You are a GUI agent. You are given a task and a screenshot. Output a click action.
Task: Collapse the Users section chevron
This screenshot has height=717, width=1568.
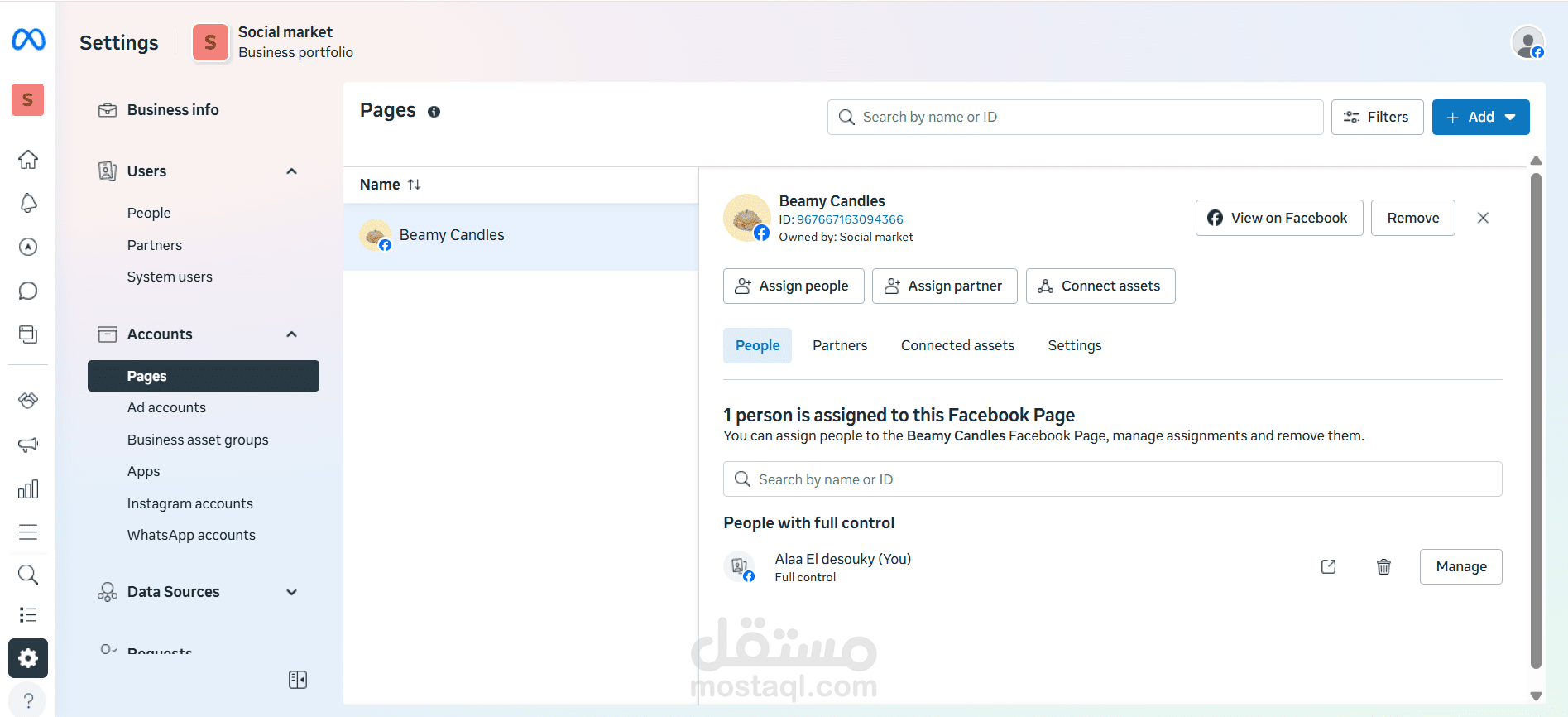coord(291,171)
